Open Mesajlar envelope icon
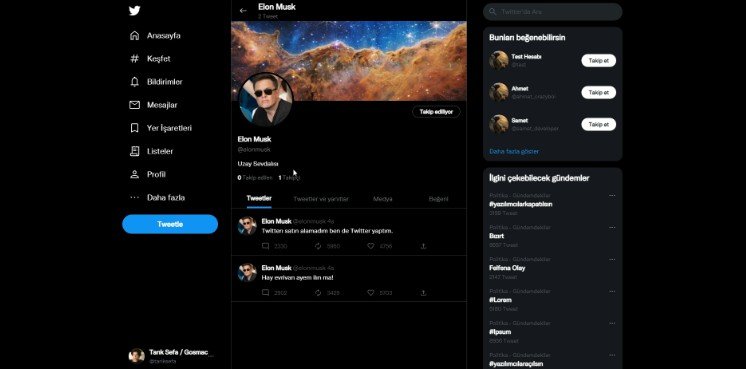The image size is (746, 369). [x=135, y=105]
